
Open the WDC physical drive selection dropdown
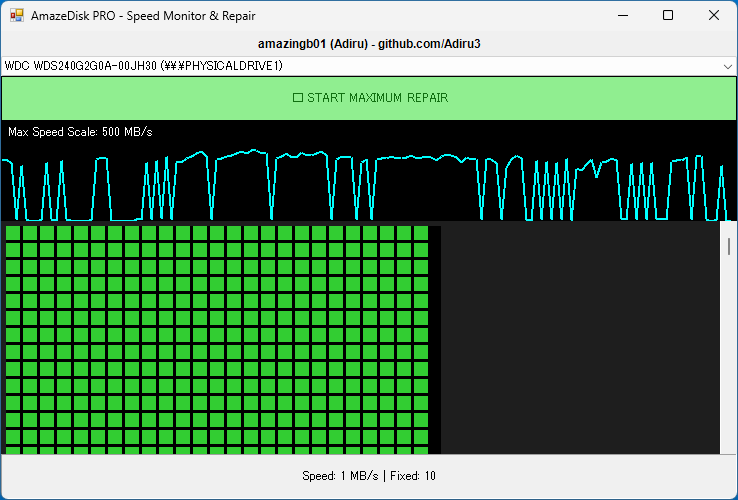[x=360, y=66]
